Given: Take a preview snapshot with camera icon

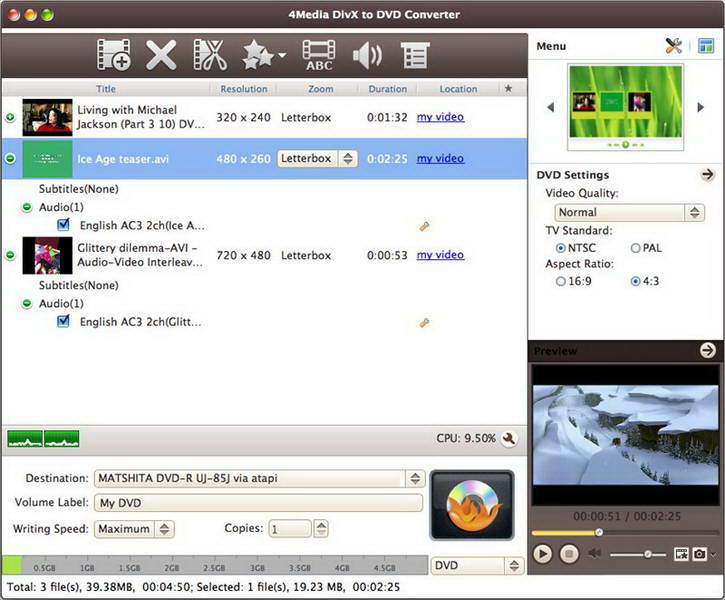Looking at the screenshot, I should (x=699, y=553).
